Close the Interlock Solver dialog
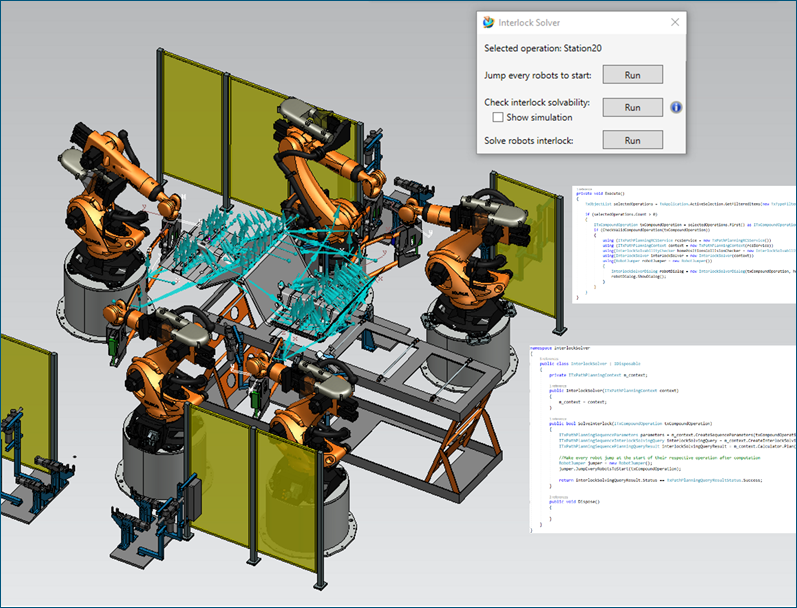The image size is (797, 608). (675, 21)
